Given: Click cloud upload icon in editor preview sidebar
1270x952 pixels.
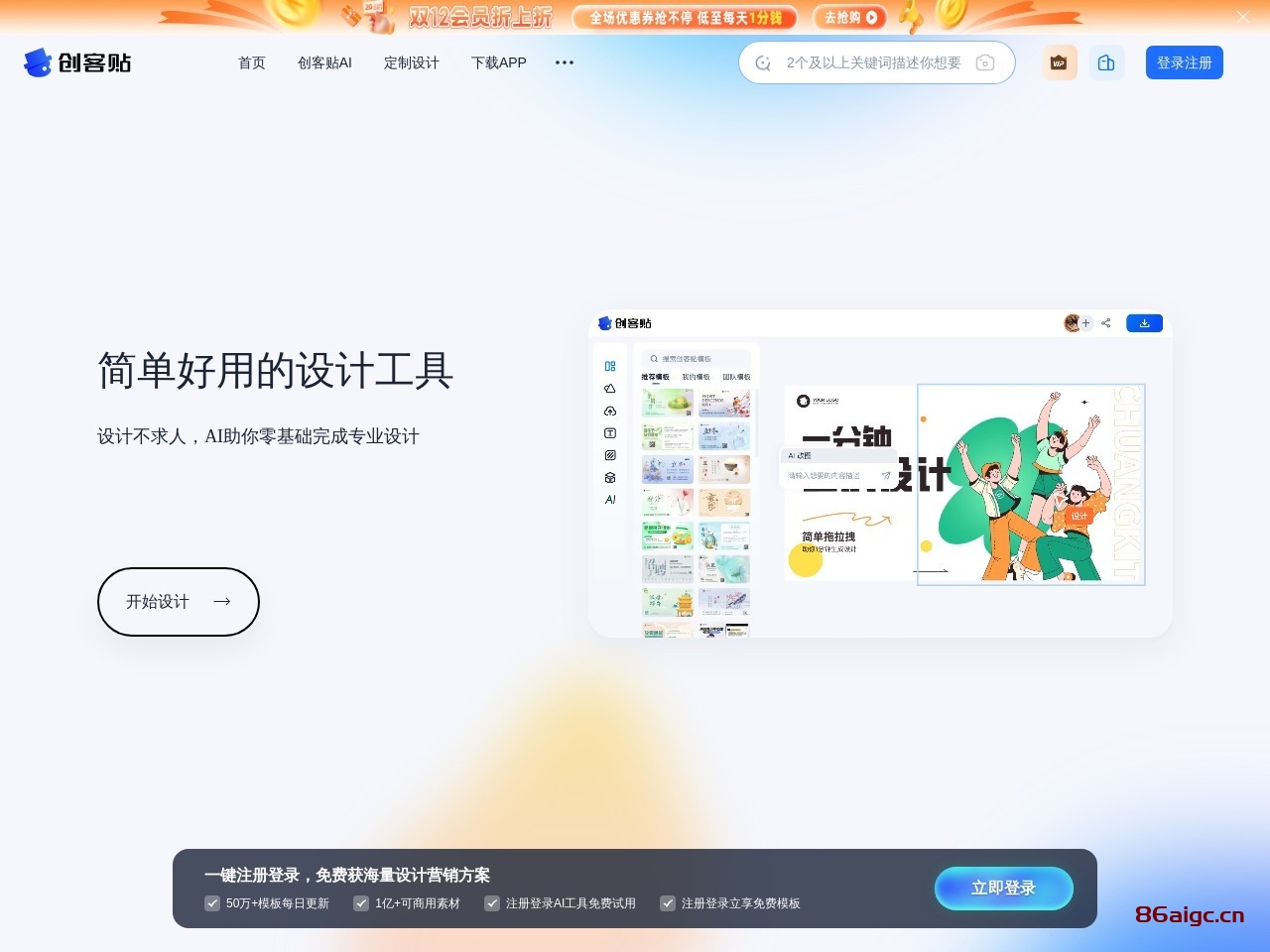Looking at the screenshot, I should pos(610,411).
